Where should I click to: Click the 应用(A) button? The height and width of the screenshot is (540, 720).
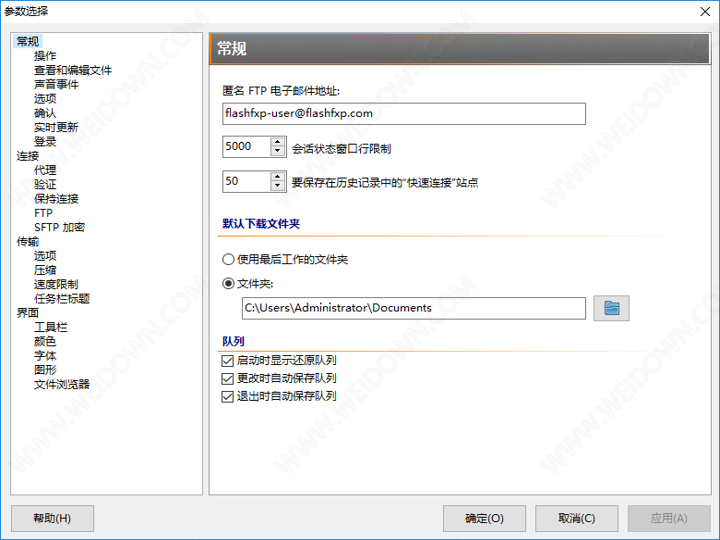pos(669,518)
